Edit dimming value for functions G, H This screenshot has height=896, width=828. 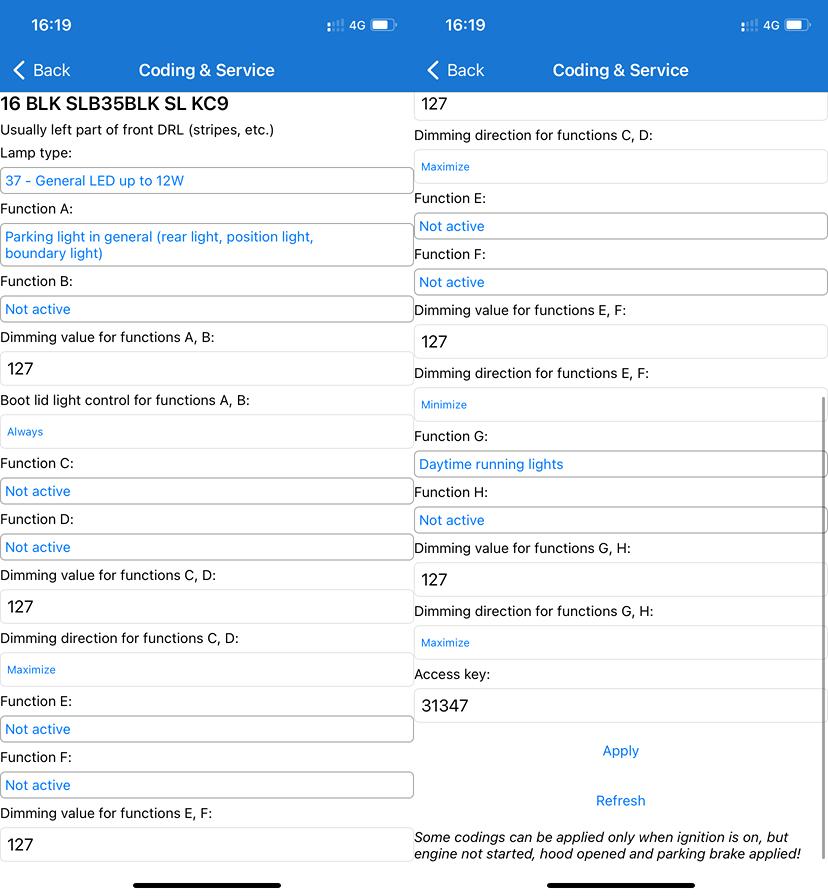(621, 579)
